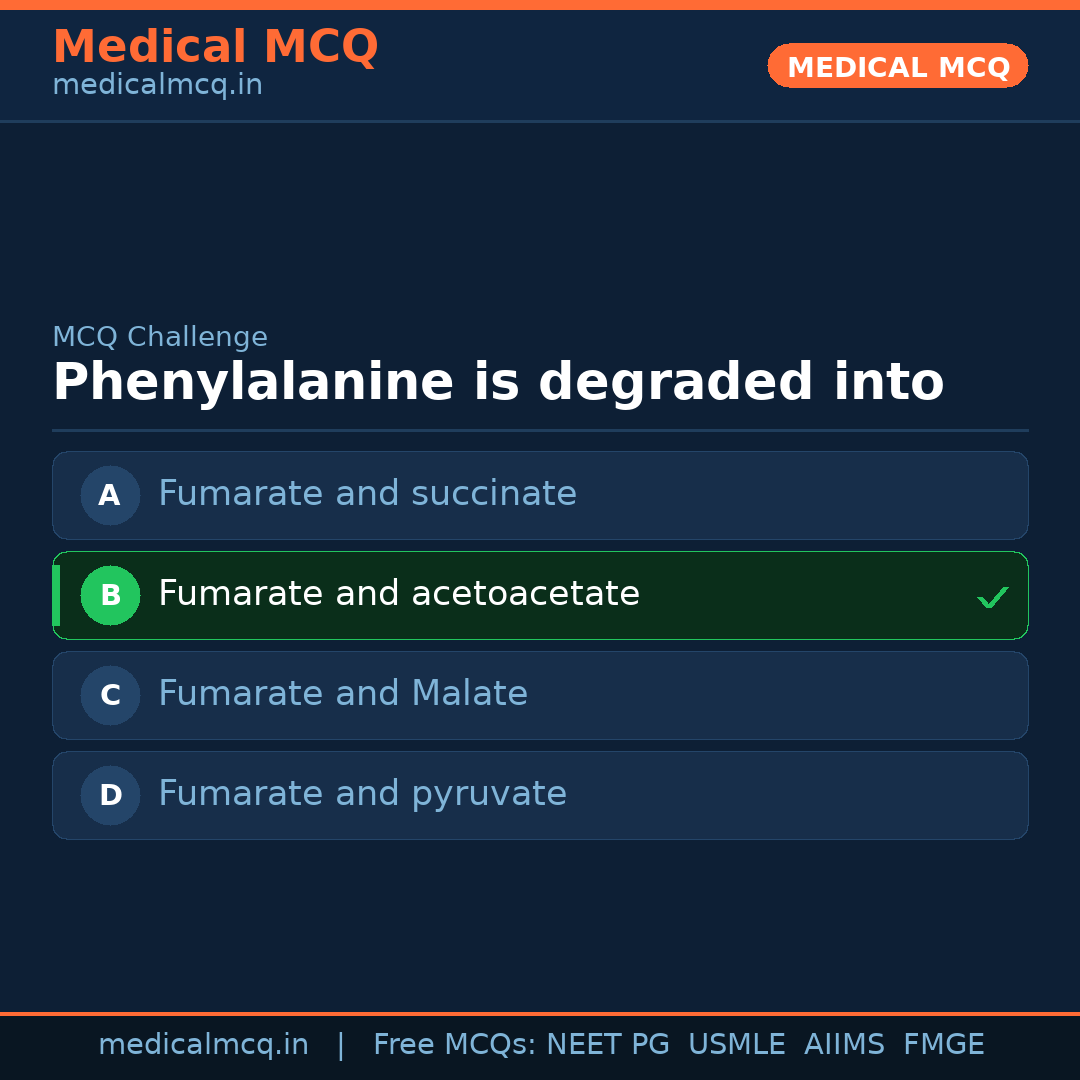Click the question 'Phenylalanine is degraded into'
This screenshot has height=1080, width=1080.
pos(498,382)
